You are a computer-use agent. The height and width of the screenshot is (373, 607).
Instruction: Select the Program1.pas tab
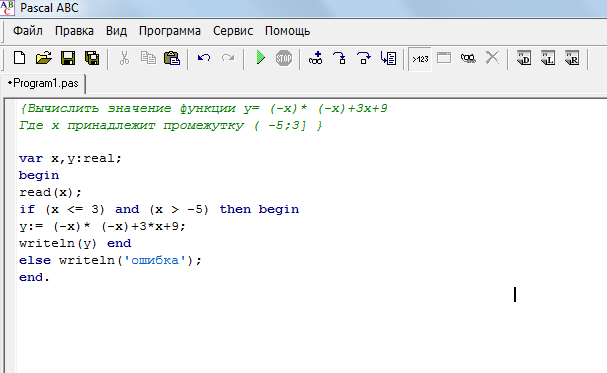(43, 83)
